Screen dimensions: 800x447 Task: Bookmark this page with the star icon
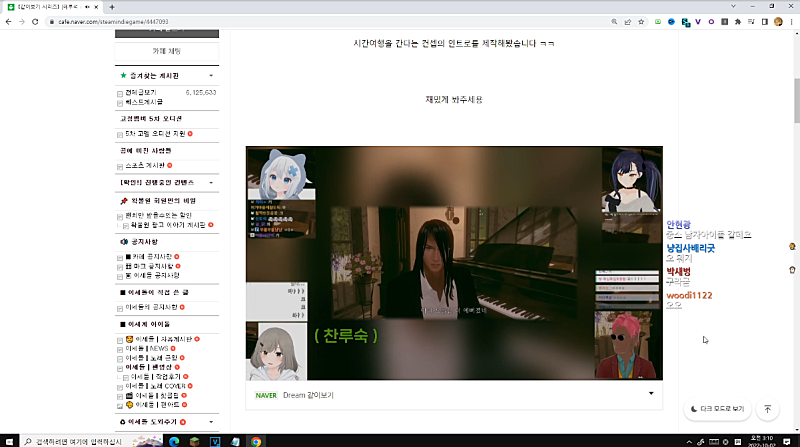[x=641, y=21]
